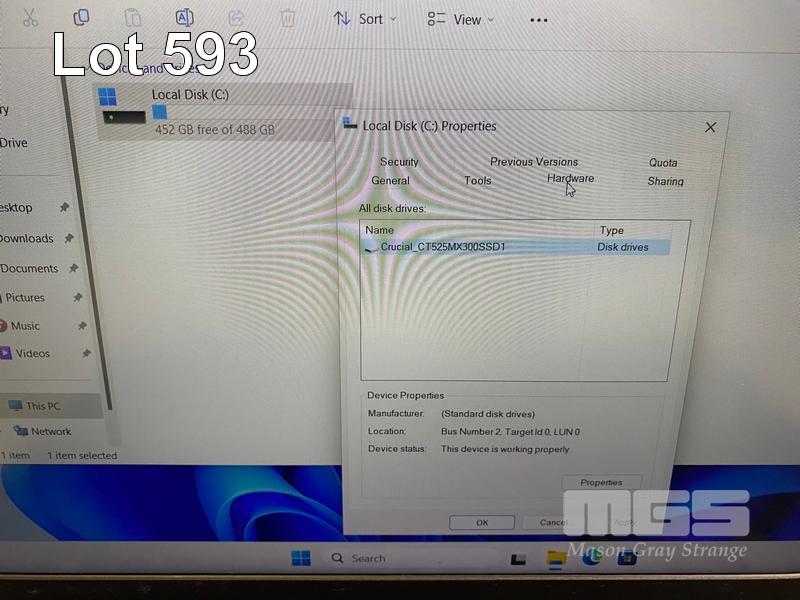Image resolution: width=800 pixels, height=600 pixels.
Task: Open the three-dot See more menu
Action: 538,20
